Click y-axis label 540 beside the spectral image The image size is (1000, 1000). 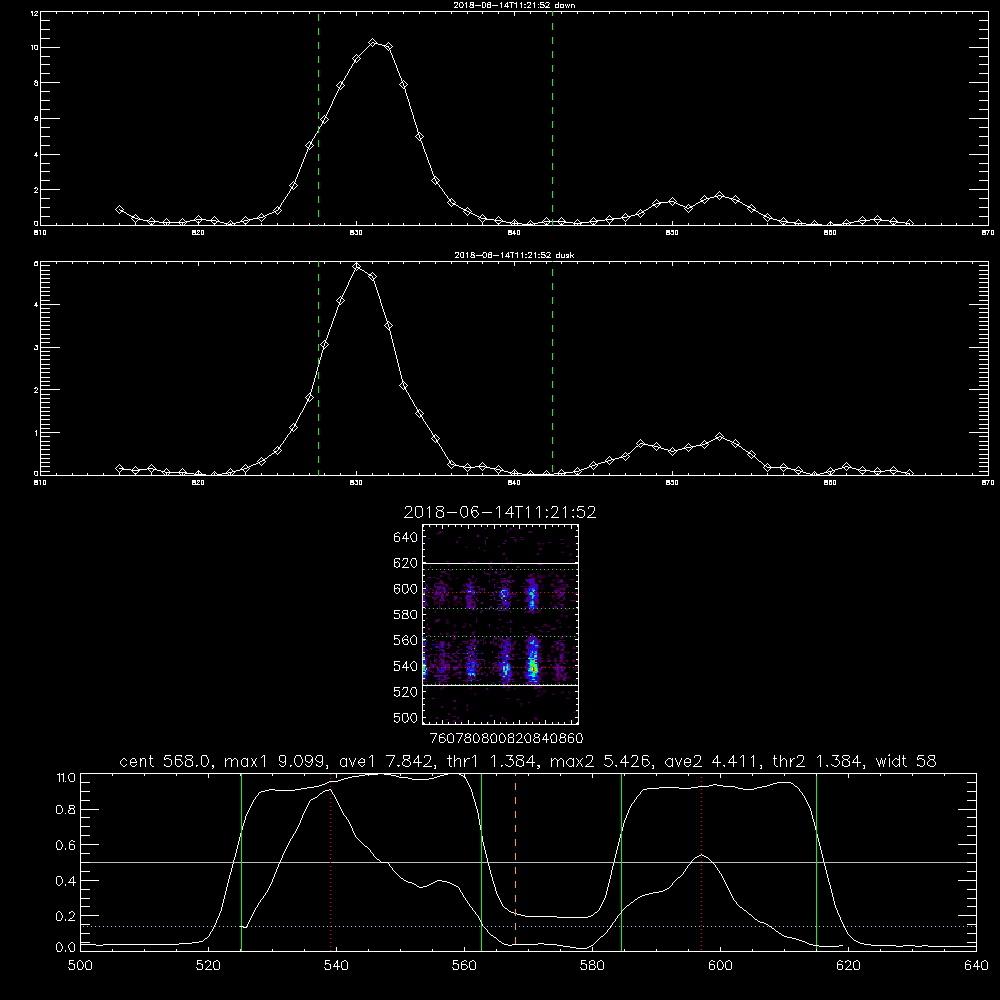(x=405, y=666)
